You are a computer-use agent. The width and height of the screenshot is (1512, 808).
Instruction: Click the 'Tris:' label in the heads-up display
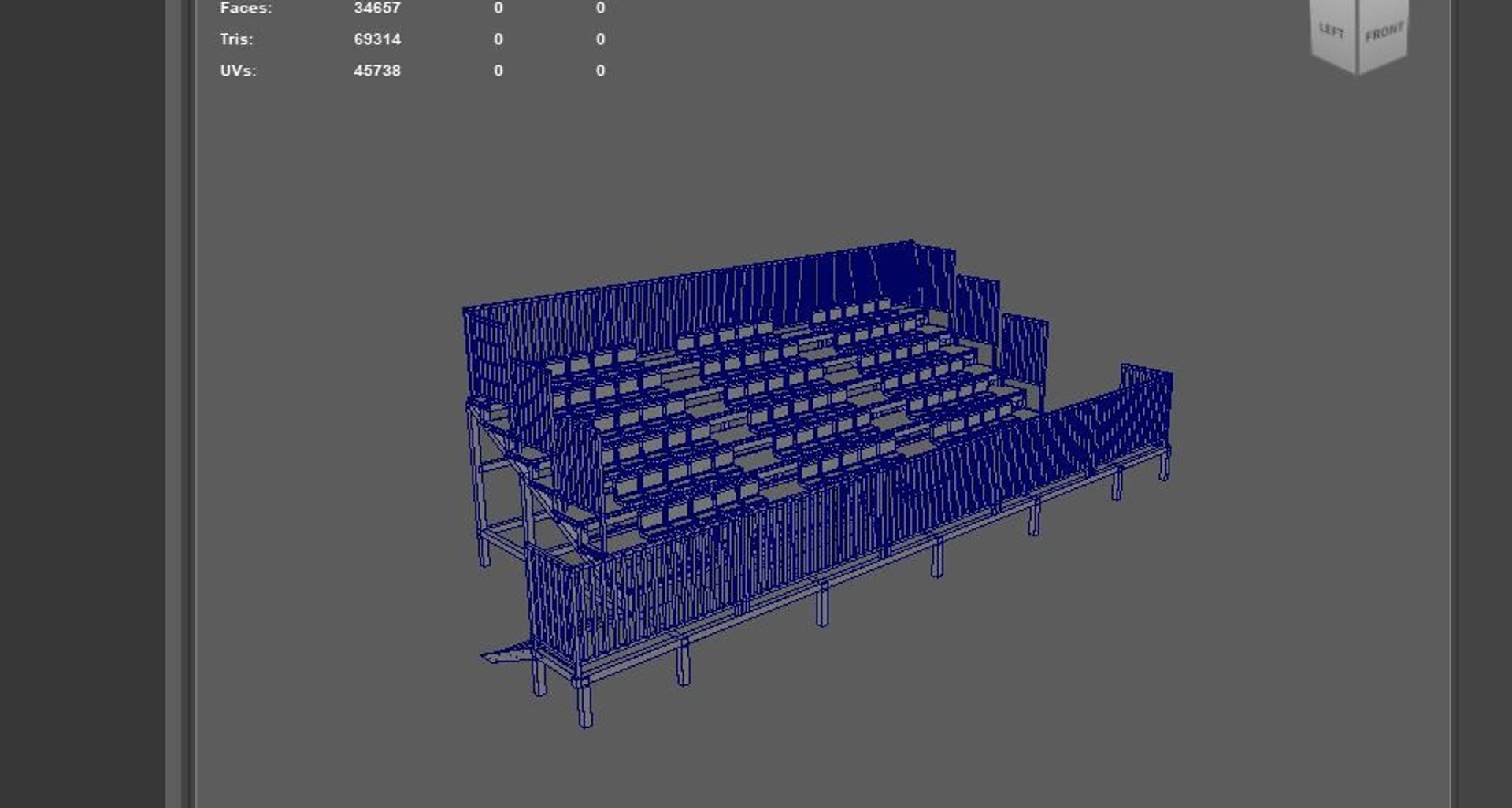pyautogui.click(x=236, y=39)
